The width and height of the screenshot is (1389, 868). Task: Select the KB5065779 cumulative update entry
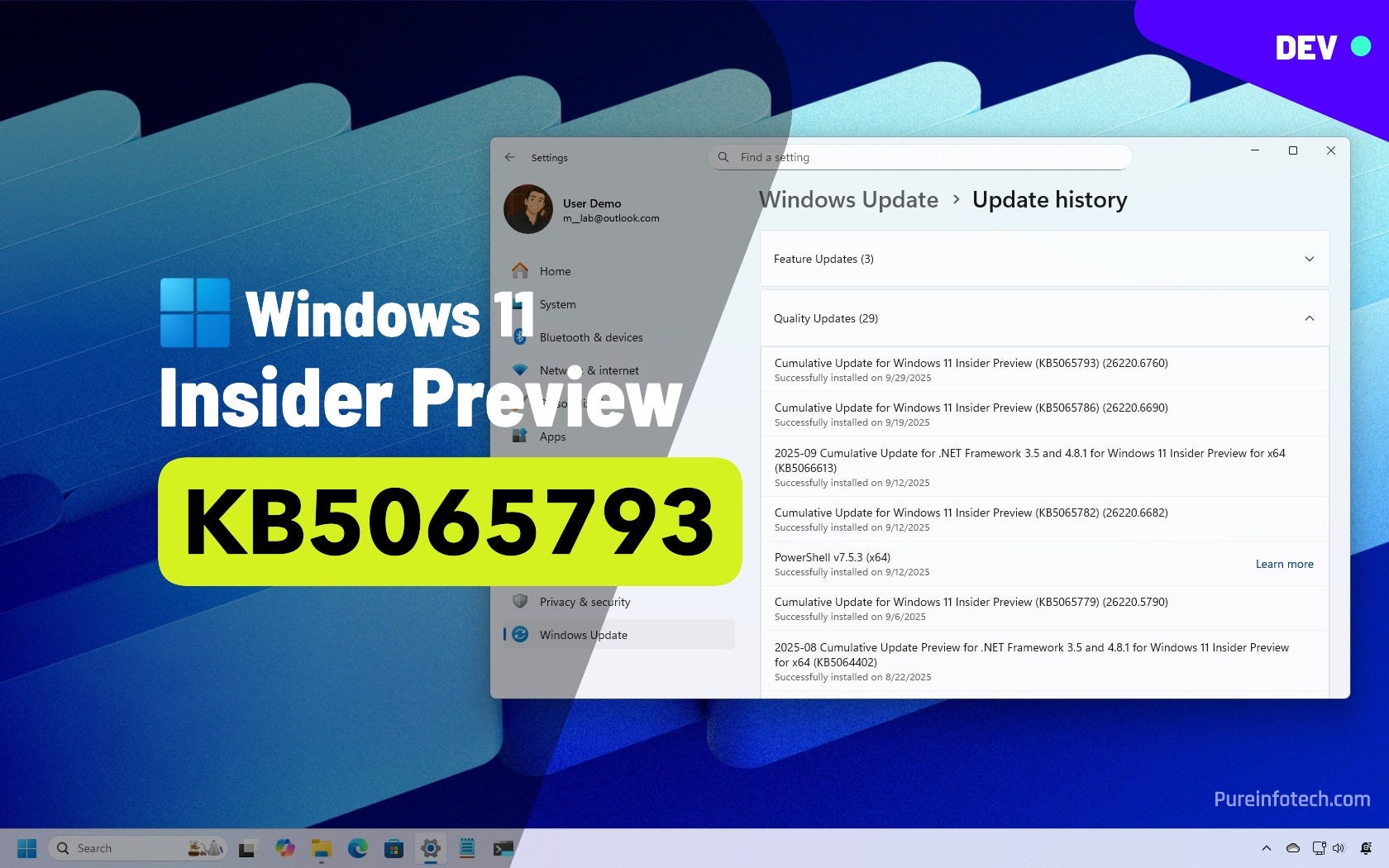pos(1045,608)
